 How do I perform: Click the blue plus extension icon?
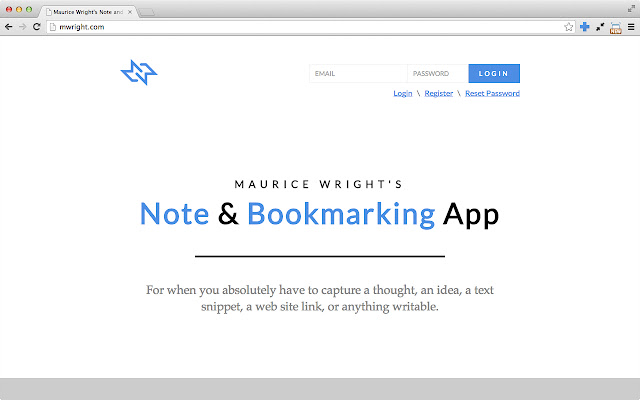[x=584, y=27]
